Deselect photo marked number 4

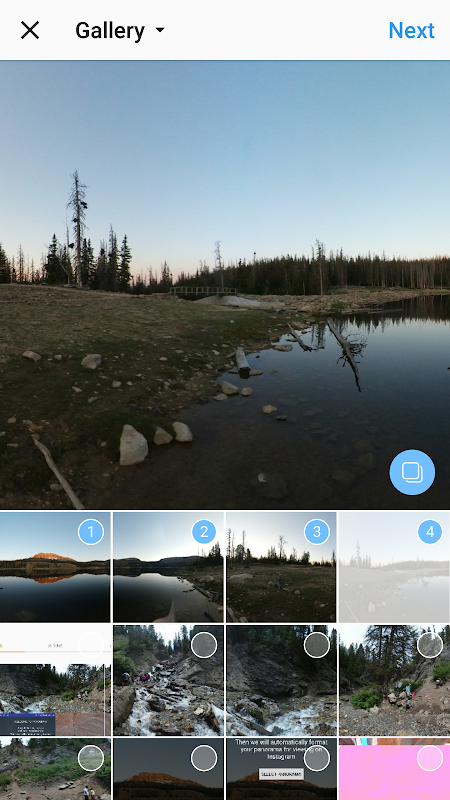[430, 532]
